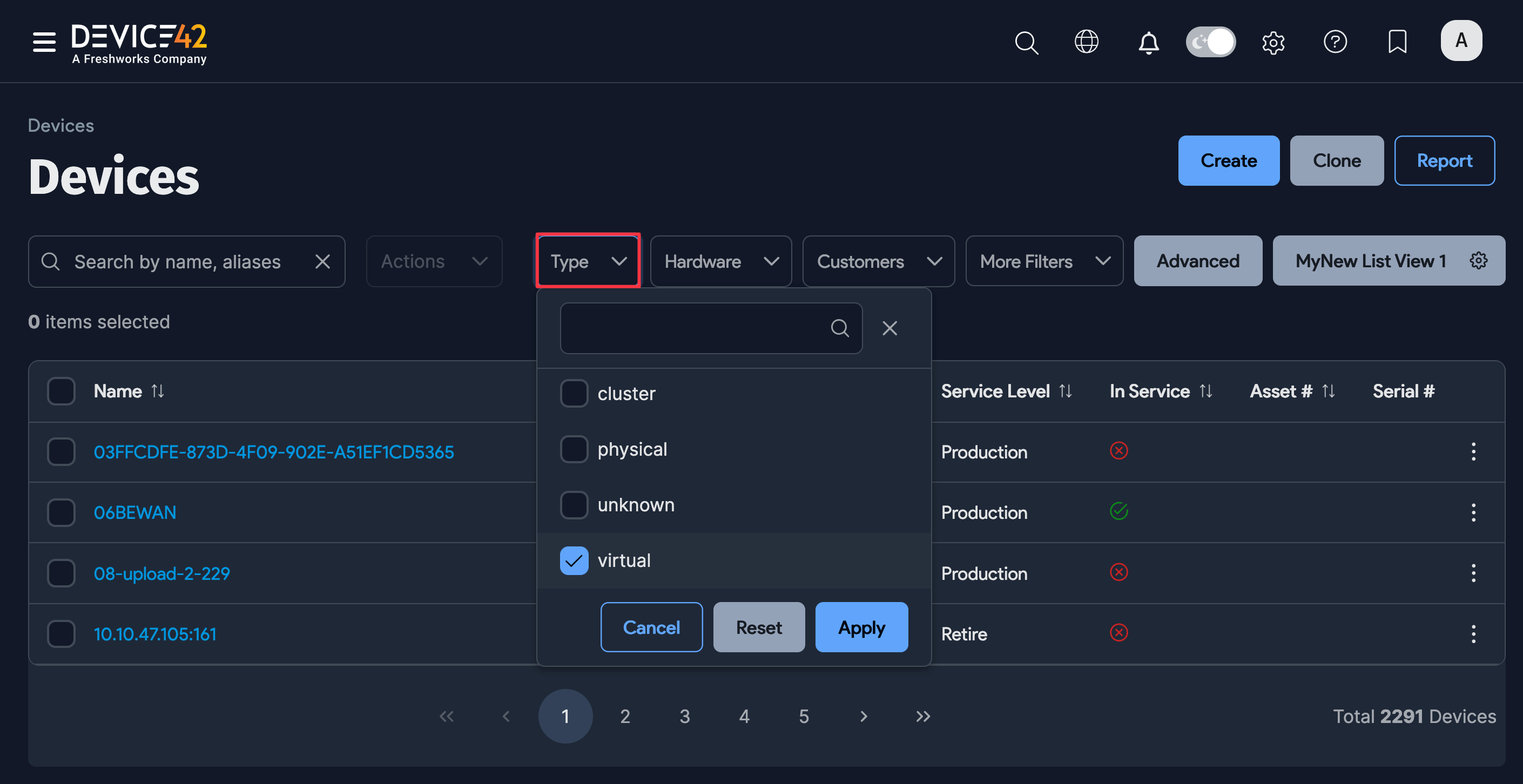Screen dimensions: 1523x784
Task: Open the notifications bell
Action: [1148, 43]
